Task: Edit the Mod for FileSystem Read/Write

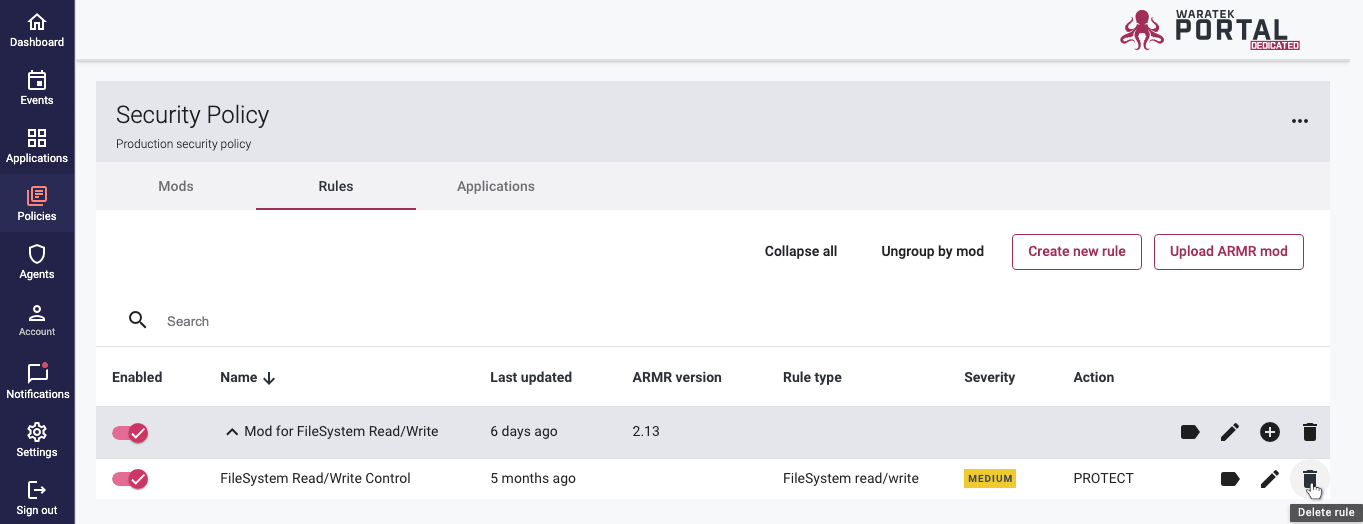Action: coord(1230,432)
